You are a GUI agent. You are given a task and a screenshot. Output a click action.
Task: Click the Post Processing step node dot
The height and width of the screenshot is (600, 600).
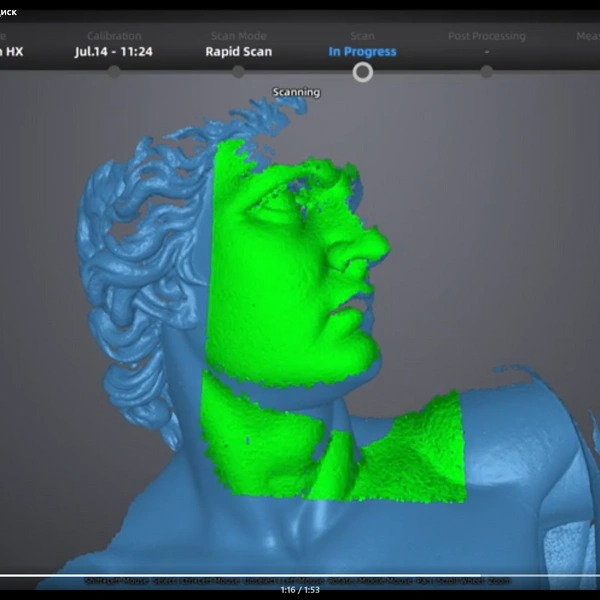486,72
